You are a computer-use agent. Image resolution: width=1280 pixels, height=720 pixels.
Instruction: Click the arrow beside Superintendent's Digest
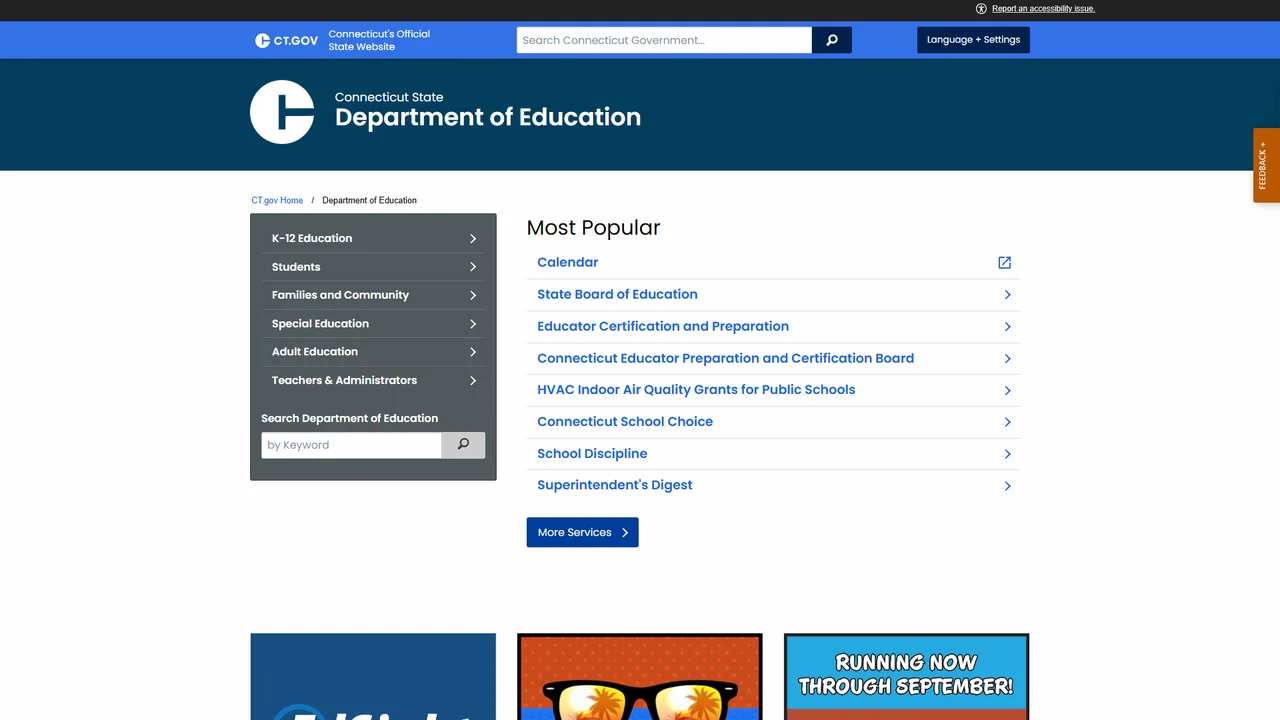1007,486
